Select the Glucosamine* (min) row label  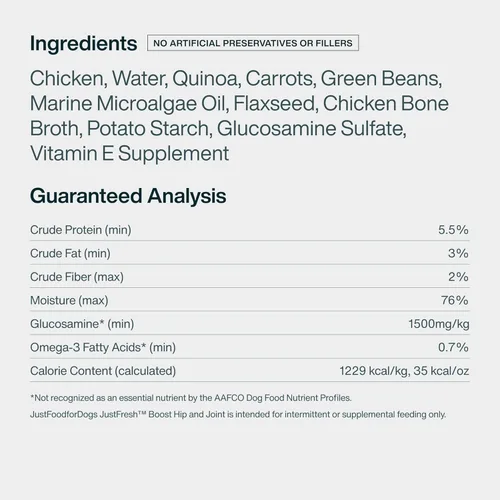point(82,324)
